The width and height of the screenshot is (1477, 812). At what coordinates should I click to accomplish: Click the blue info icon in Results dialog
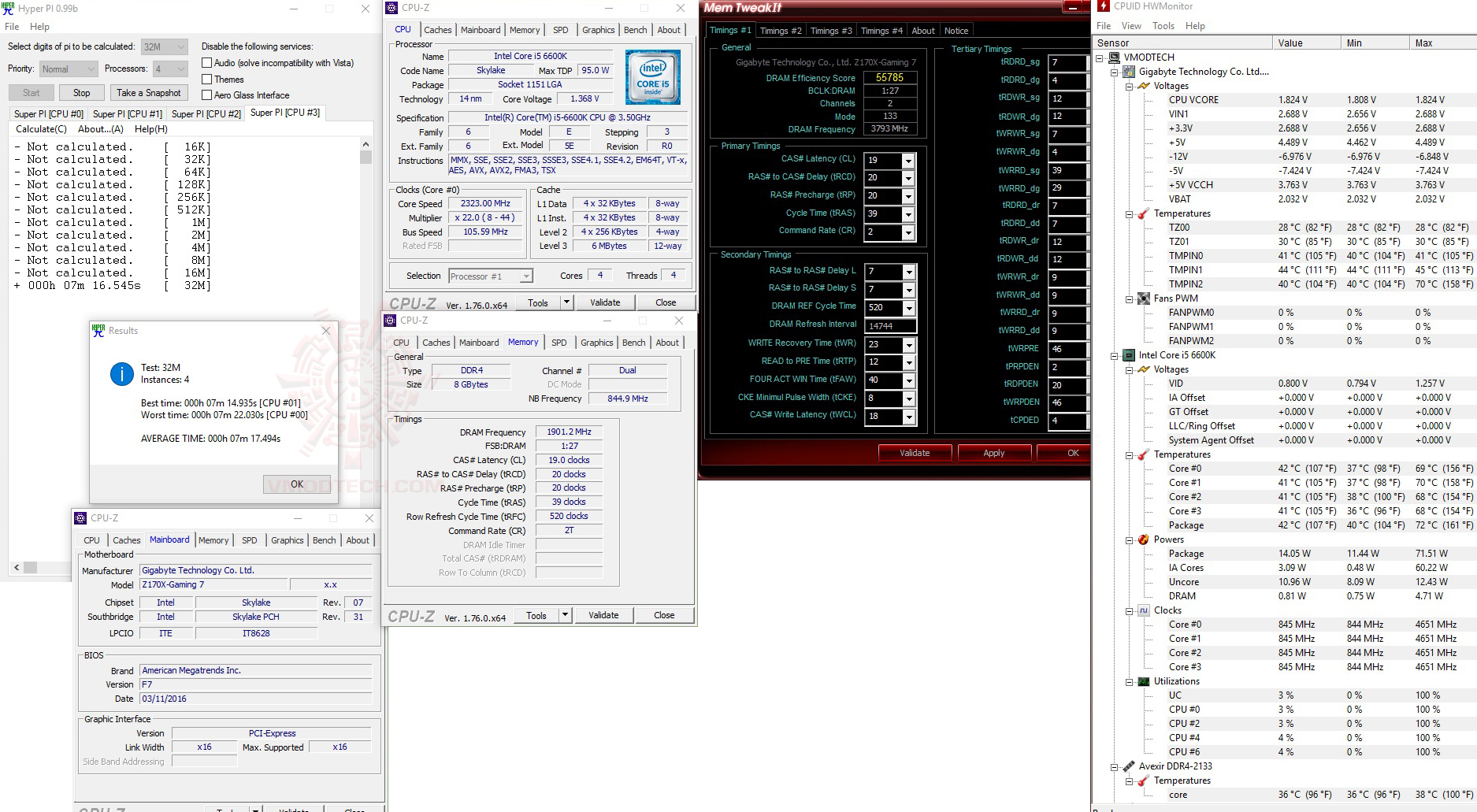121,374
